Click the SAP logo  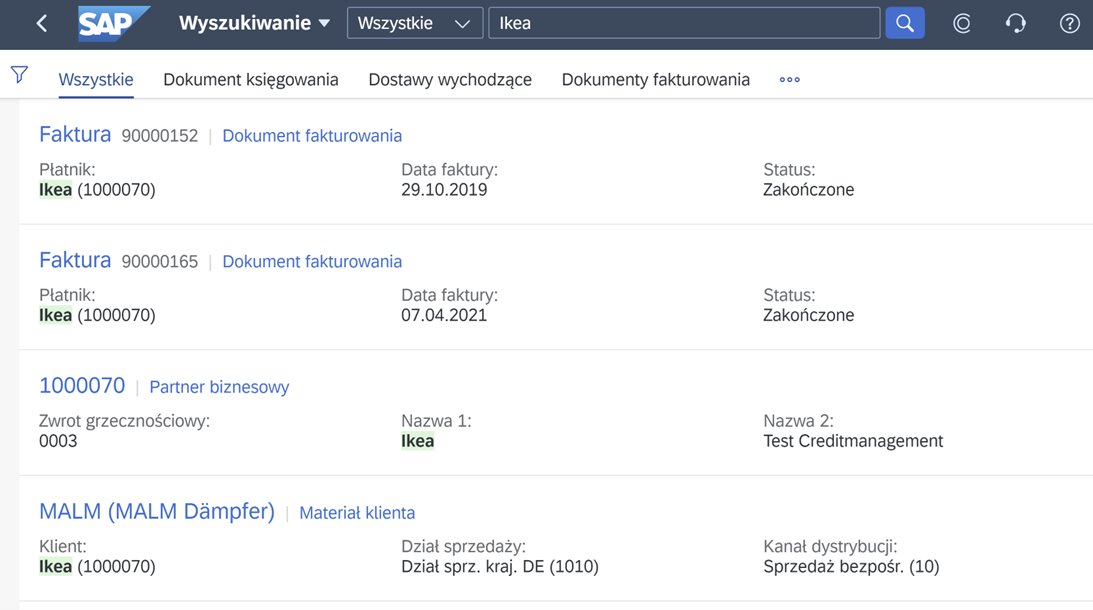(x=114, y=24)
